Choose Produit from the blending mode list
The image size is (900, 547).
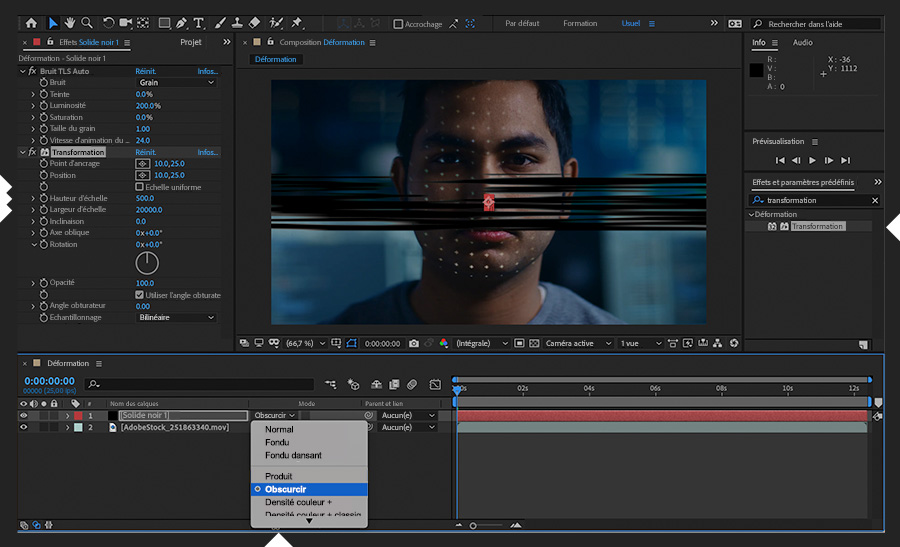click(x=279, y=476)
